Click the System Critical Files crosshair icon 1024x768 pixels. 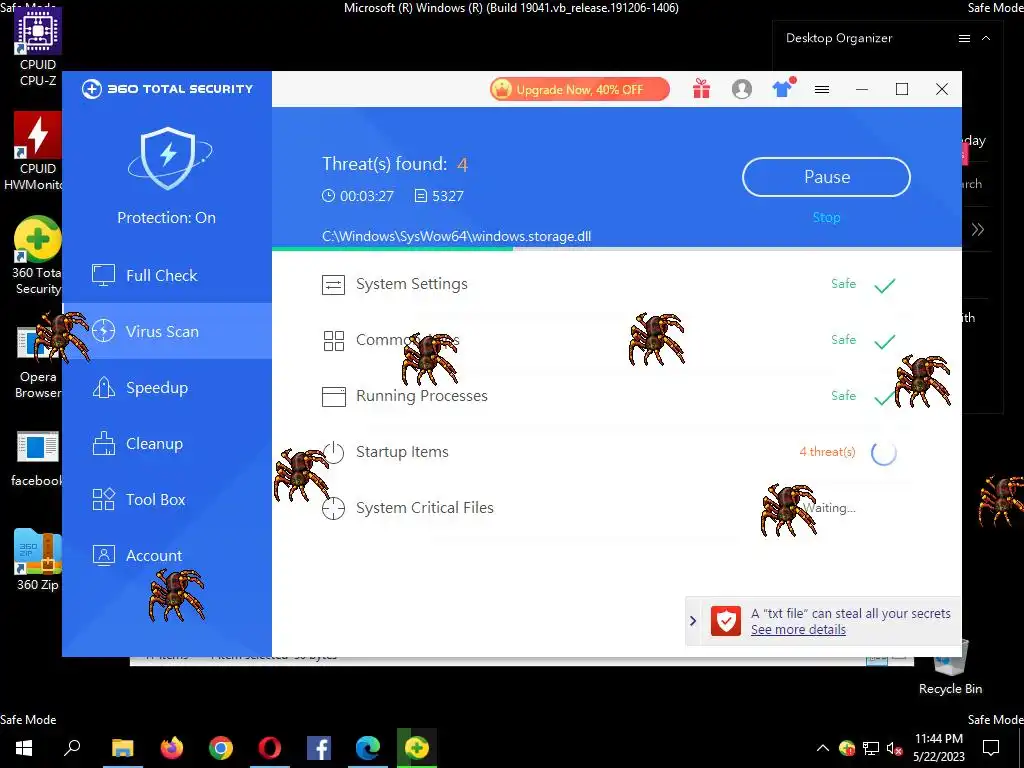[x=333, y=508]
